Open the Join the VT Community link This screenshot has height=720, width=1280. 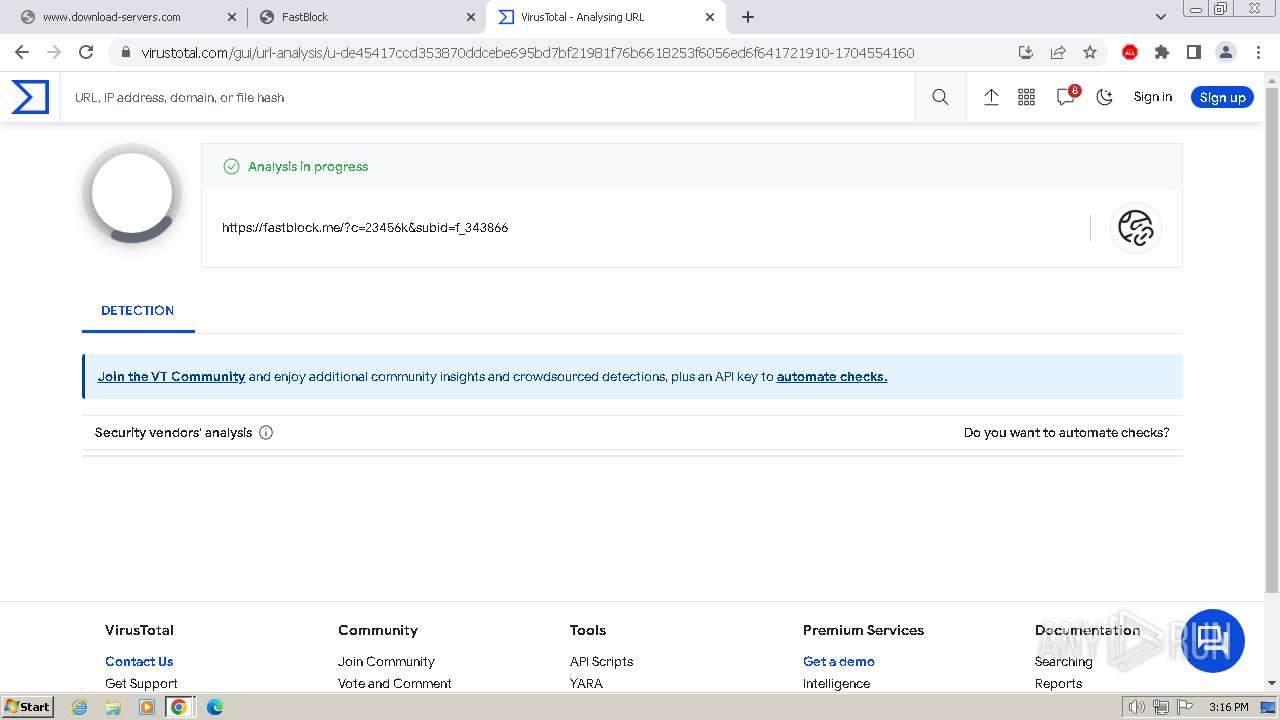pos(171,377)
